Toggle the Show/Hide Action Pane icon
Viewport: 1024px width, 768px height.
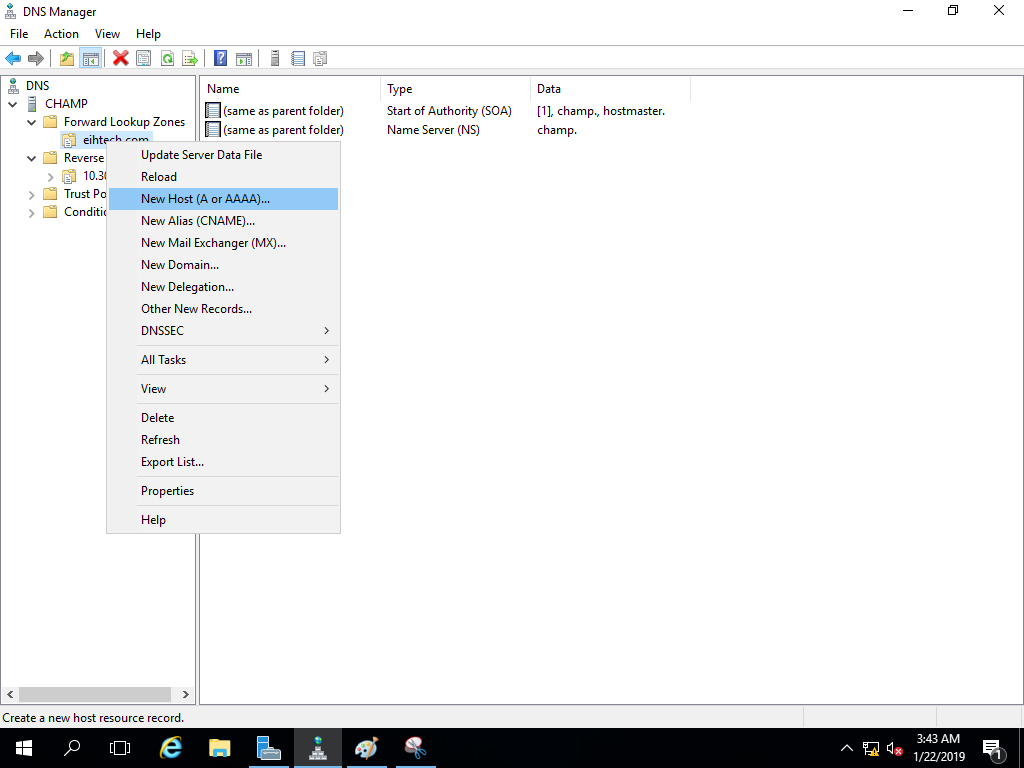tap(244, 59)
